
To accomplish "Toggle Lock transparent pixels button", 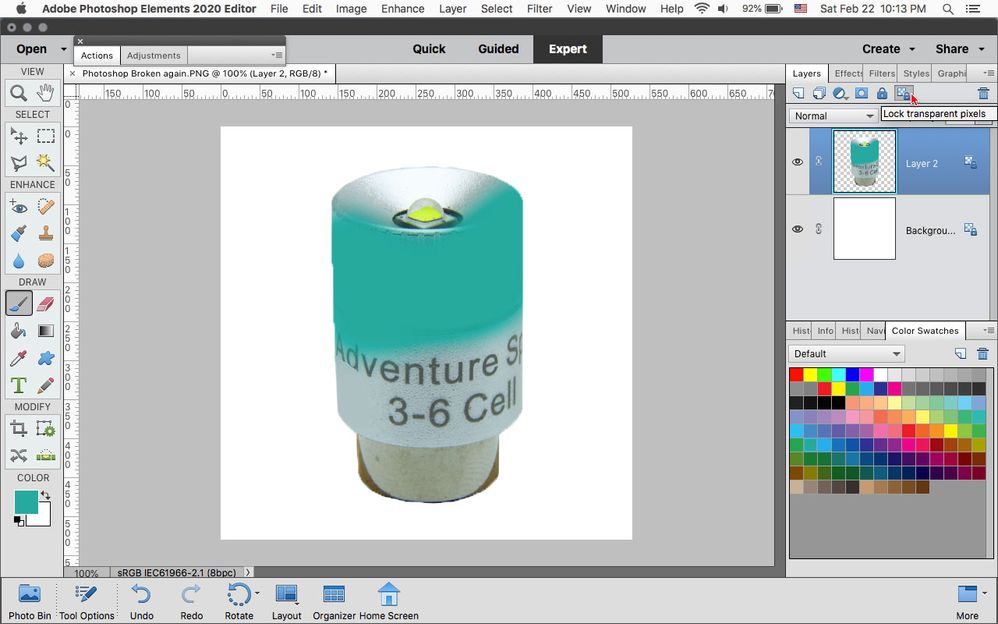I will 904,93.
